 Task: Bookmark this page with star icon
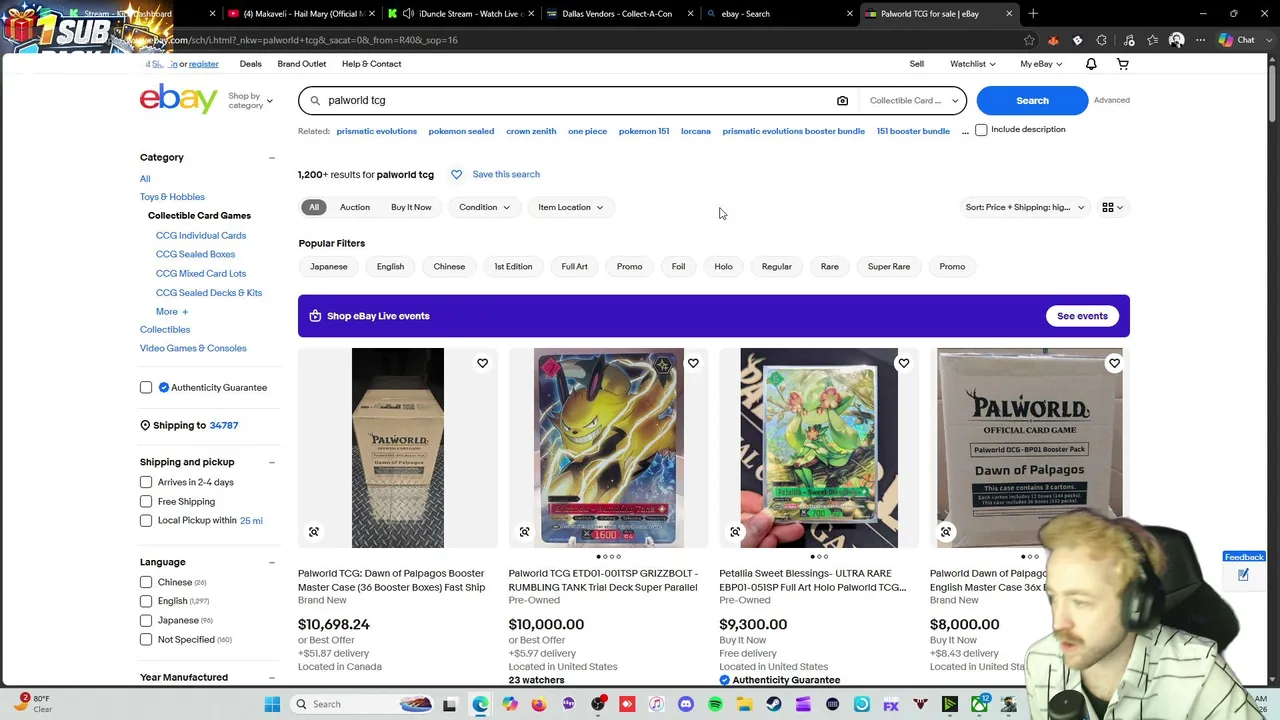1029,40
